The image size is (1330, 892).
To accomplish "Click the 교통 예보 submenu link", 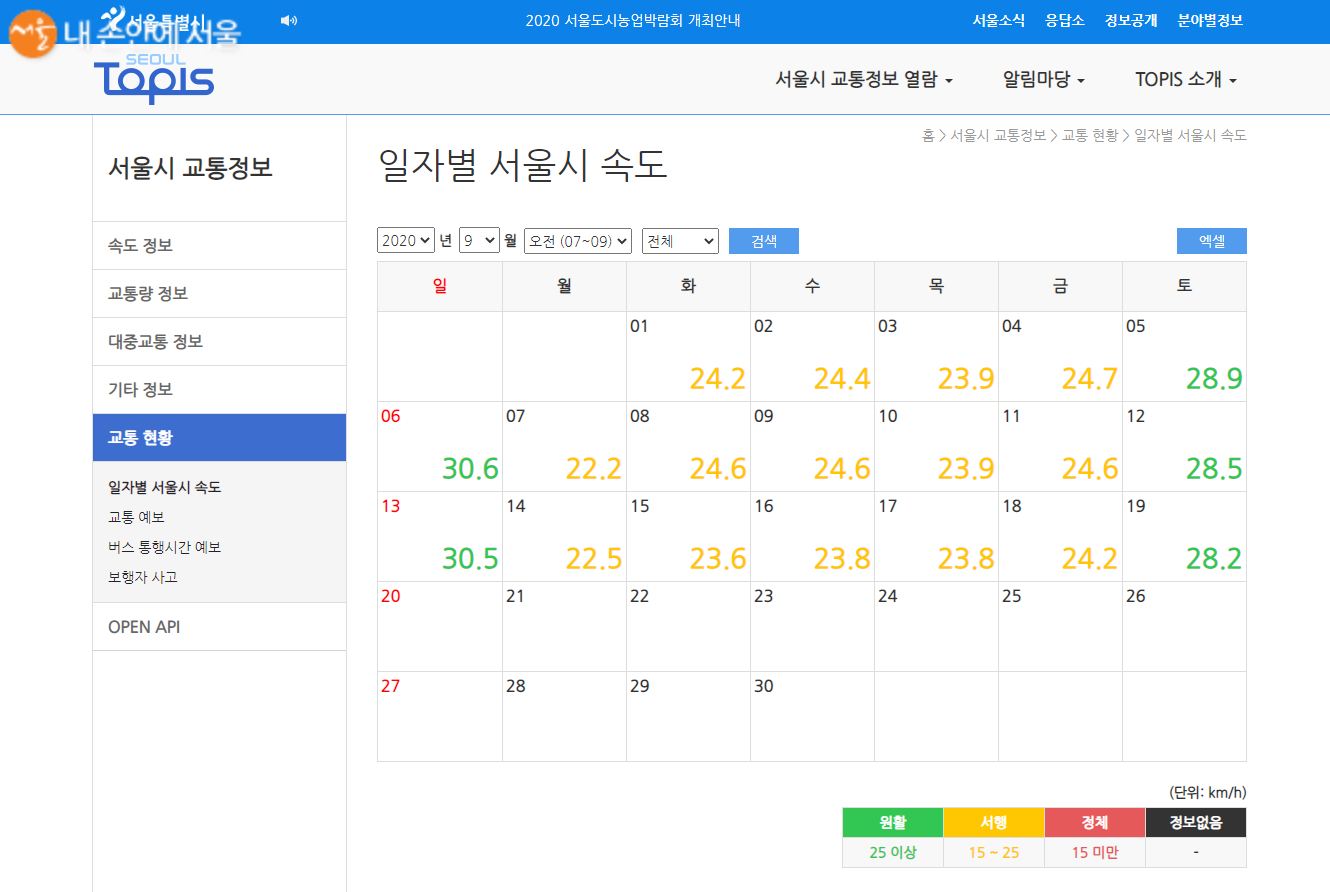I will click(136, 517).
